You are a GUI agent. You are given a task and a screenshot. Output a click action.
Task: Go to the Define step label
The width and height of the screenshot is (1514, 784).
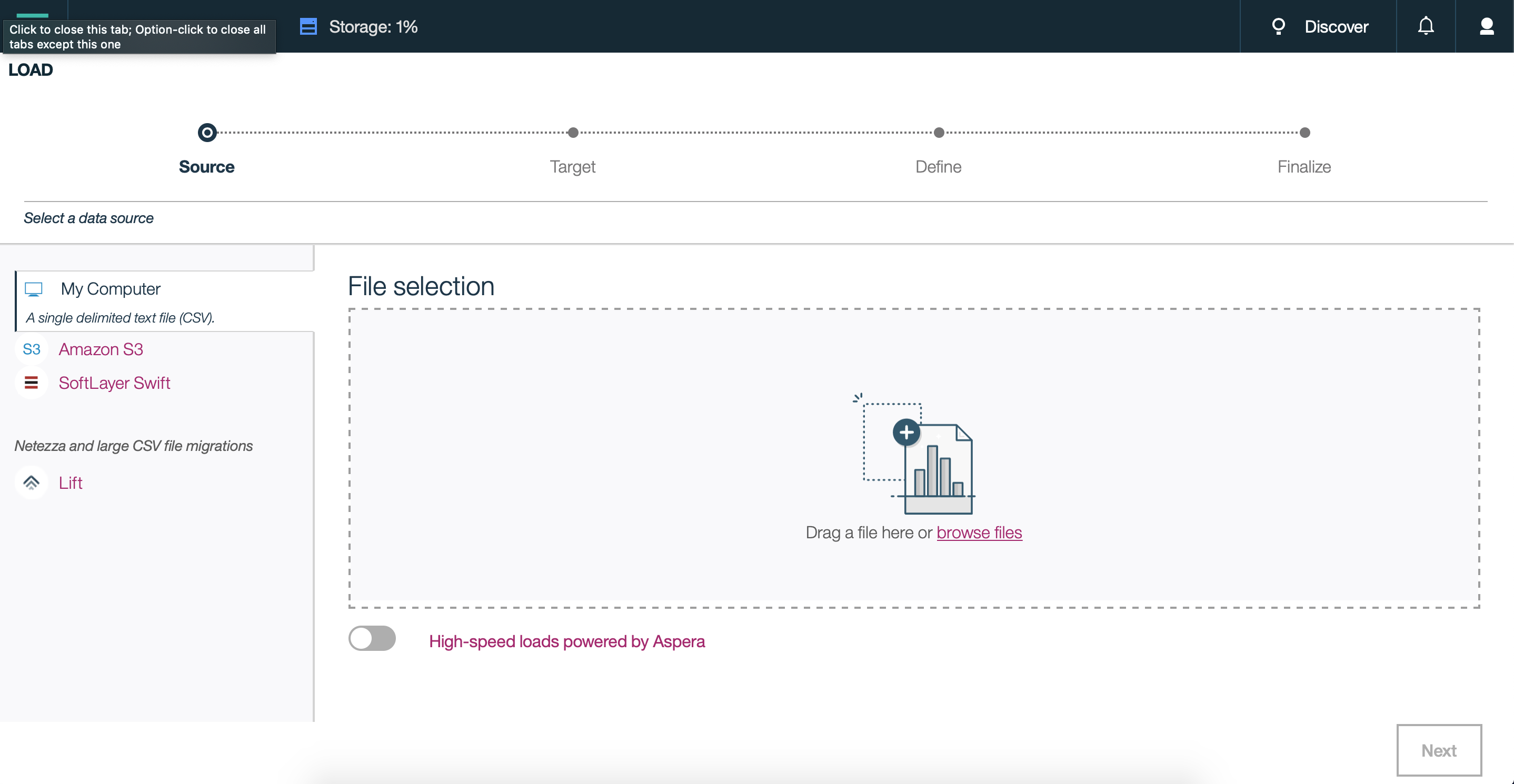[x=938, y=167]
